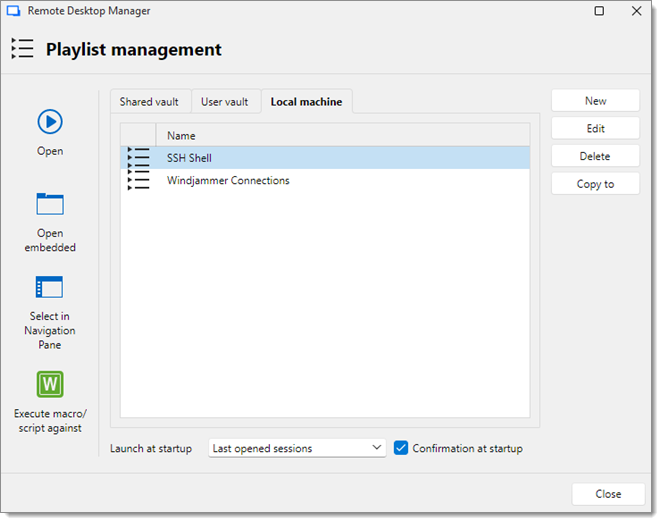Viewport: 662px width, 523px height.
Task: Click the Edit button
Action: click(x=595, y=128)
